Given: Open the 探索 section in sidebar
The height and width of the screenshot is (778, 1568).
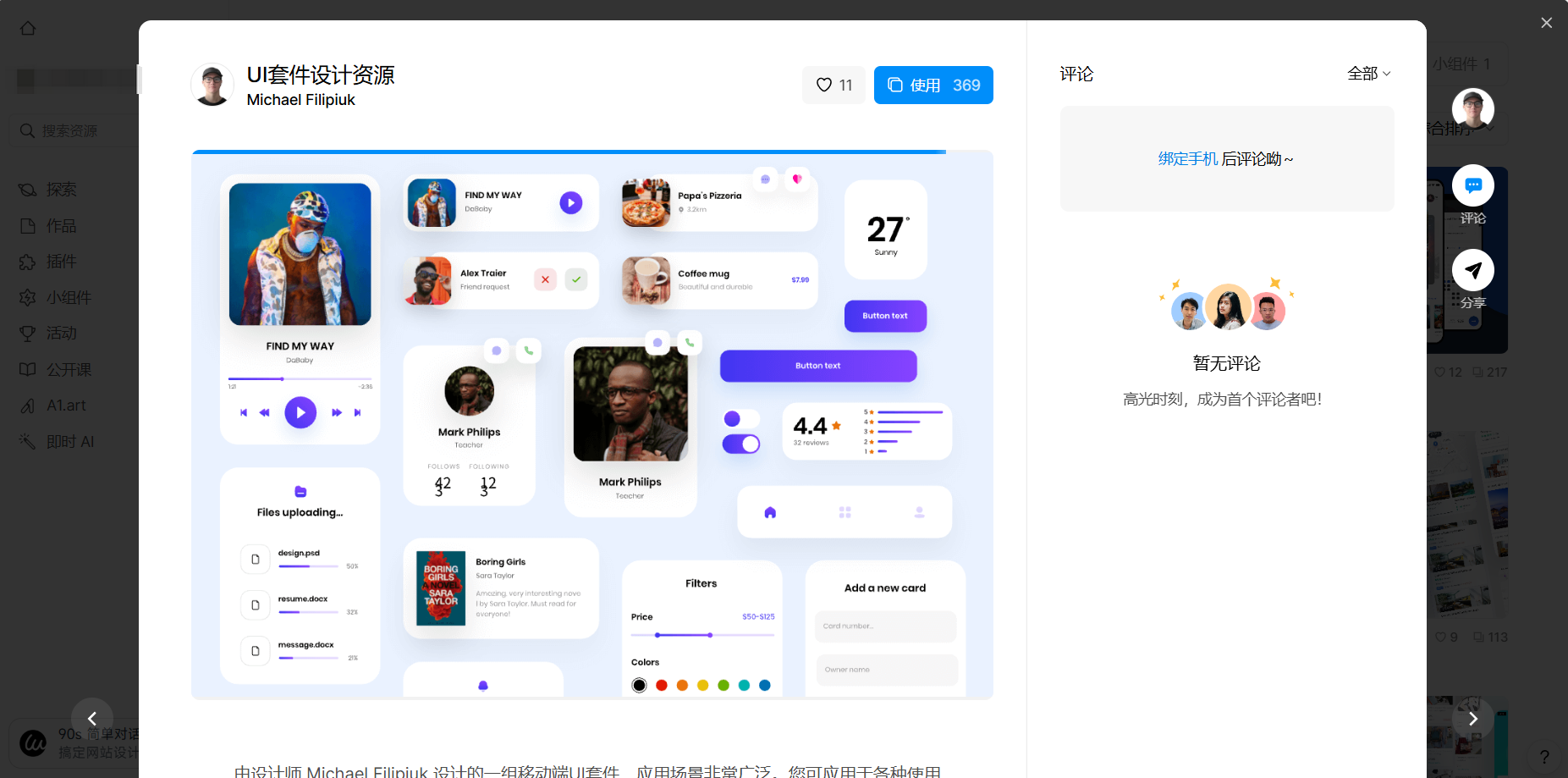Looking at the screenshot, I should [x=48, y=190].
